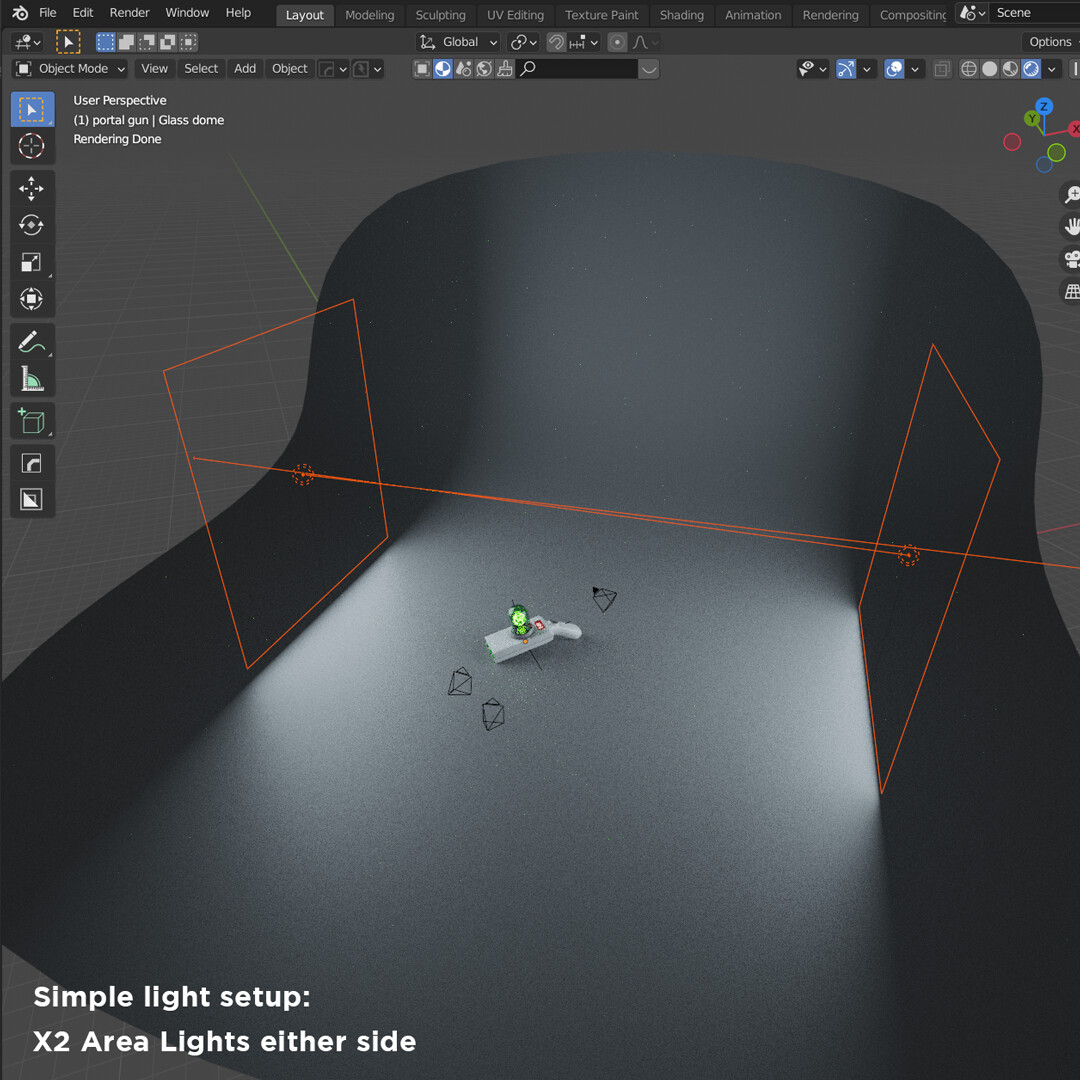Open the Help menu
The width and height of the screenshot is (1080, 1080).
[238, 13]
